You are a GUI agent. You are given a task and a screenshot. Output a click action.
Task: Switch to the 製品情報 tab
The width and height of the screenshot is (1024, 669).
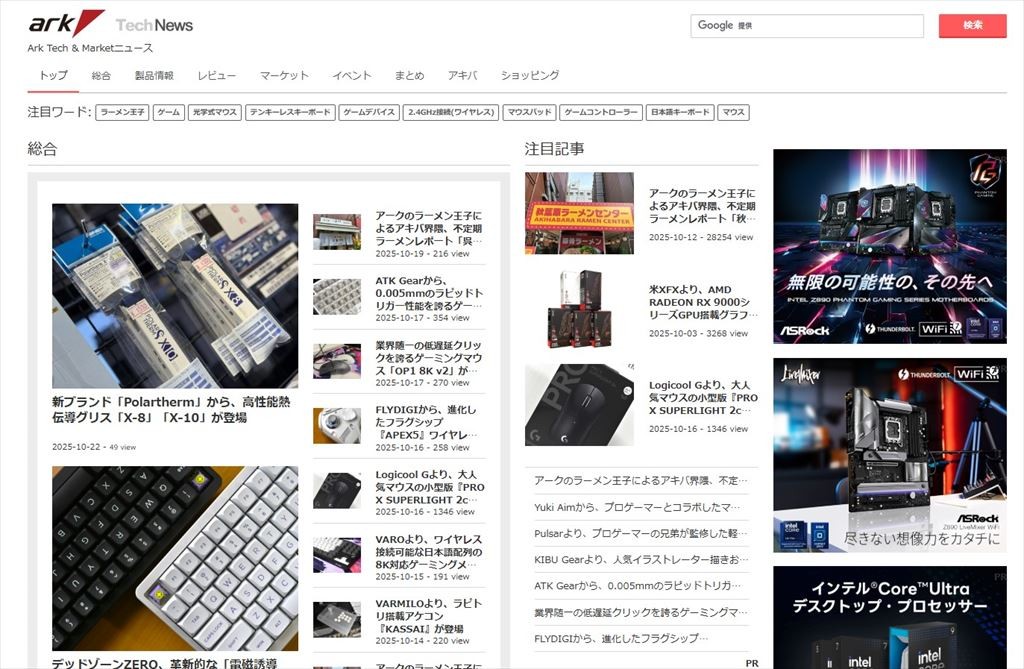coord(154,76)
